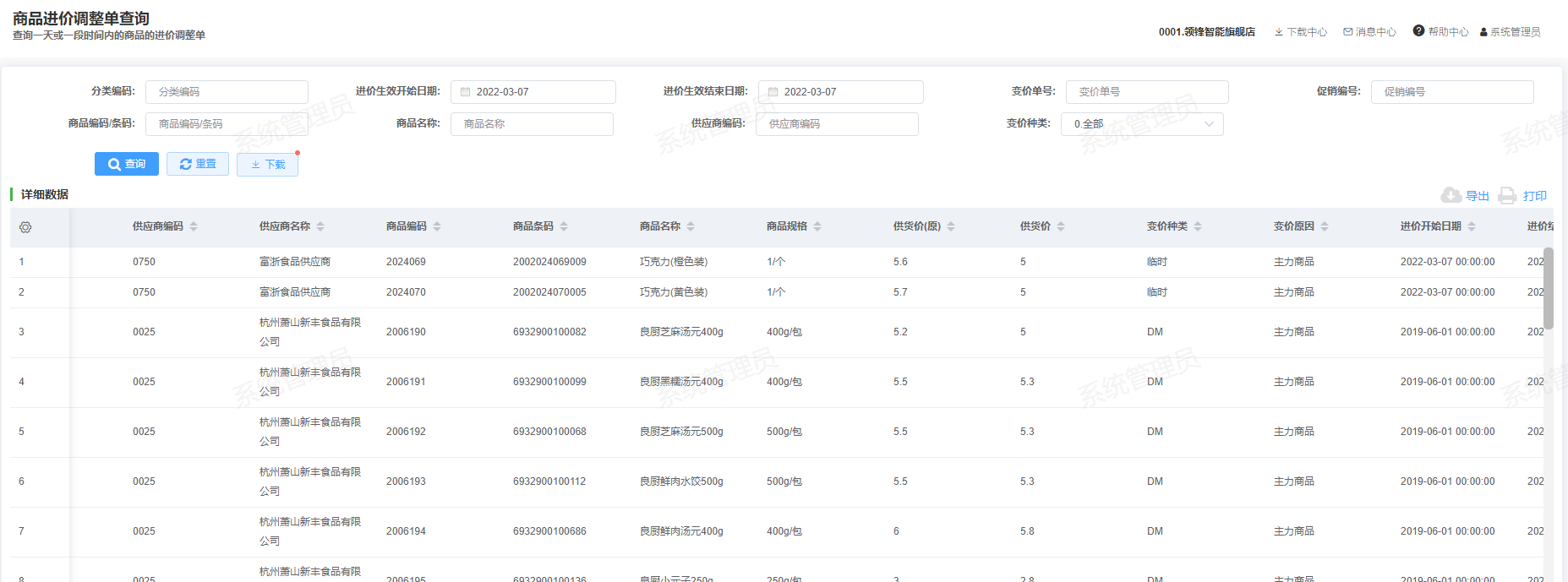This screenshot has height=582, width=1568.
Task: Click the blue query button
Action: [x=127, y=164]
